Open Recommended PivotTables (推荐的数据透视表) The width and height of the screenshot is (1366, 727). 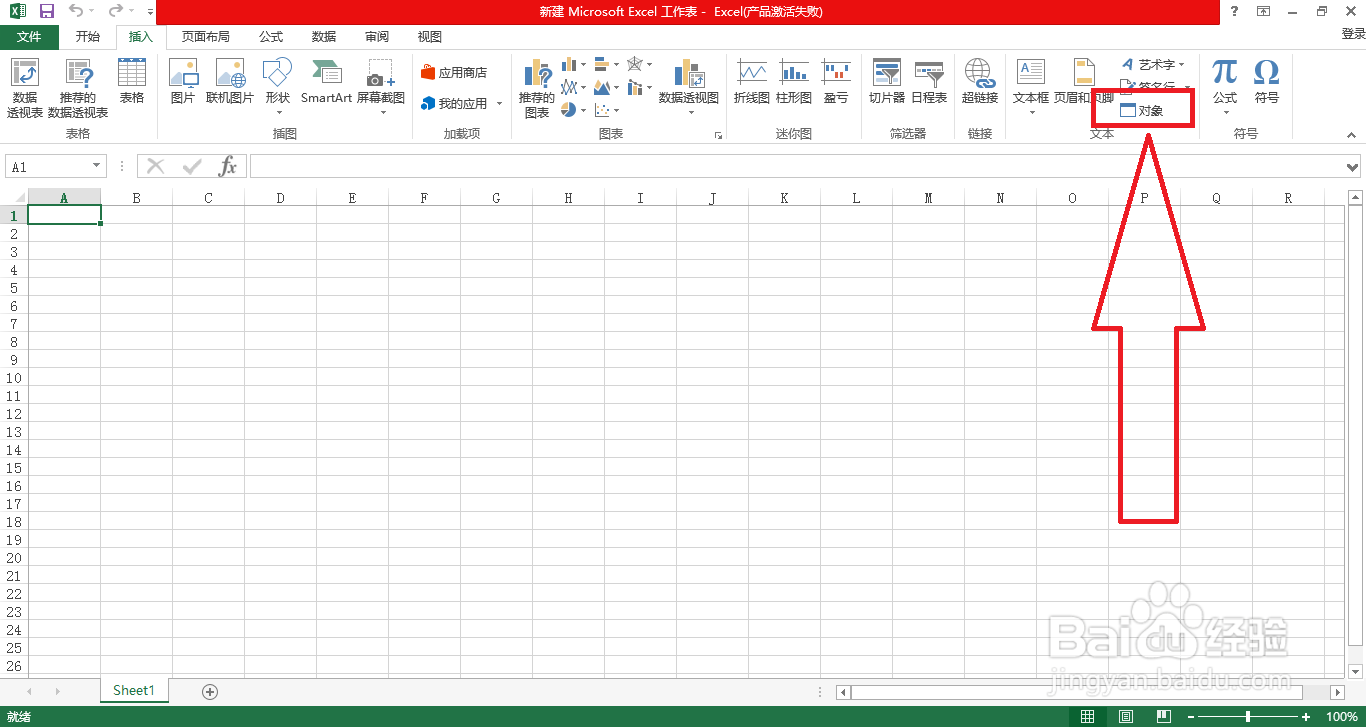(x=78, y=88)
